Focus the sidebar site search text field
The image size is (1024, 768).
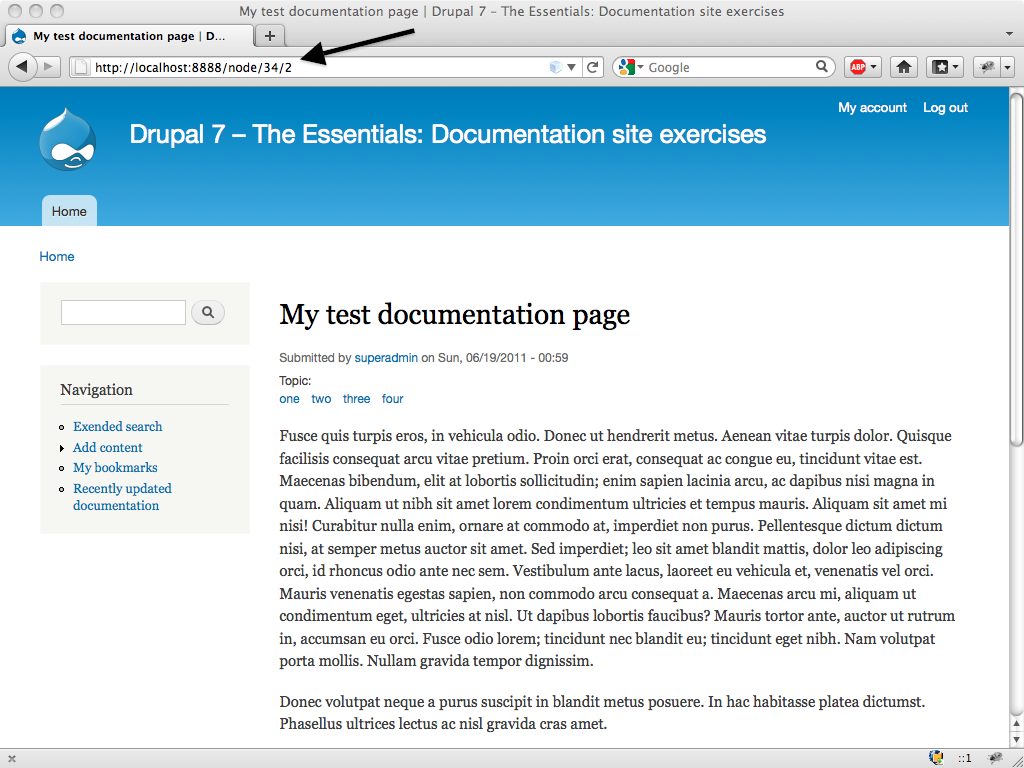pos(123,313)
